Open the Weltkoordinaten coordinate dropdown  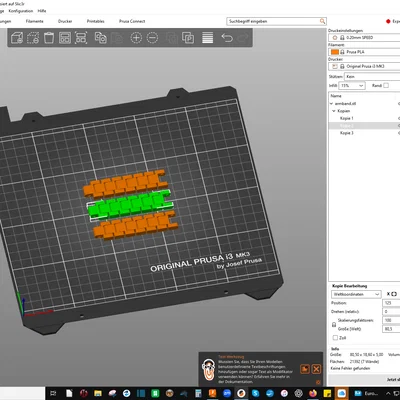(356, 294)
